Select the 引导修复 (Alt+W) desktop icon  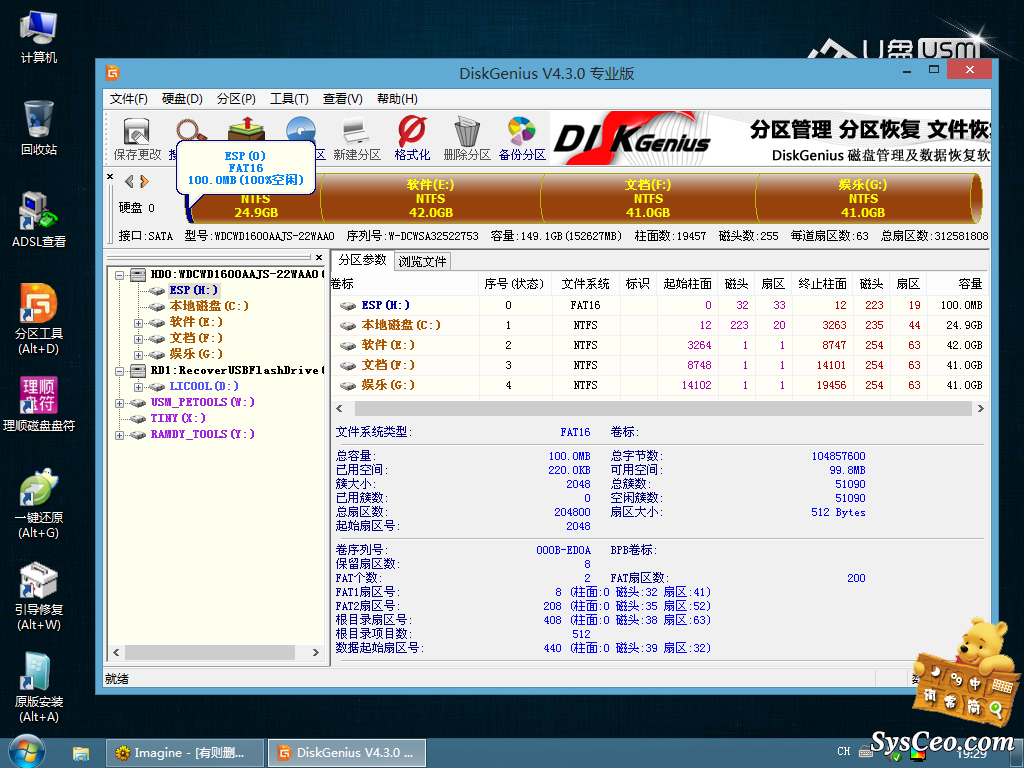point(39,596)
